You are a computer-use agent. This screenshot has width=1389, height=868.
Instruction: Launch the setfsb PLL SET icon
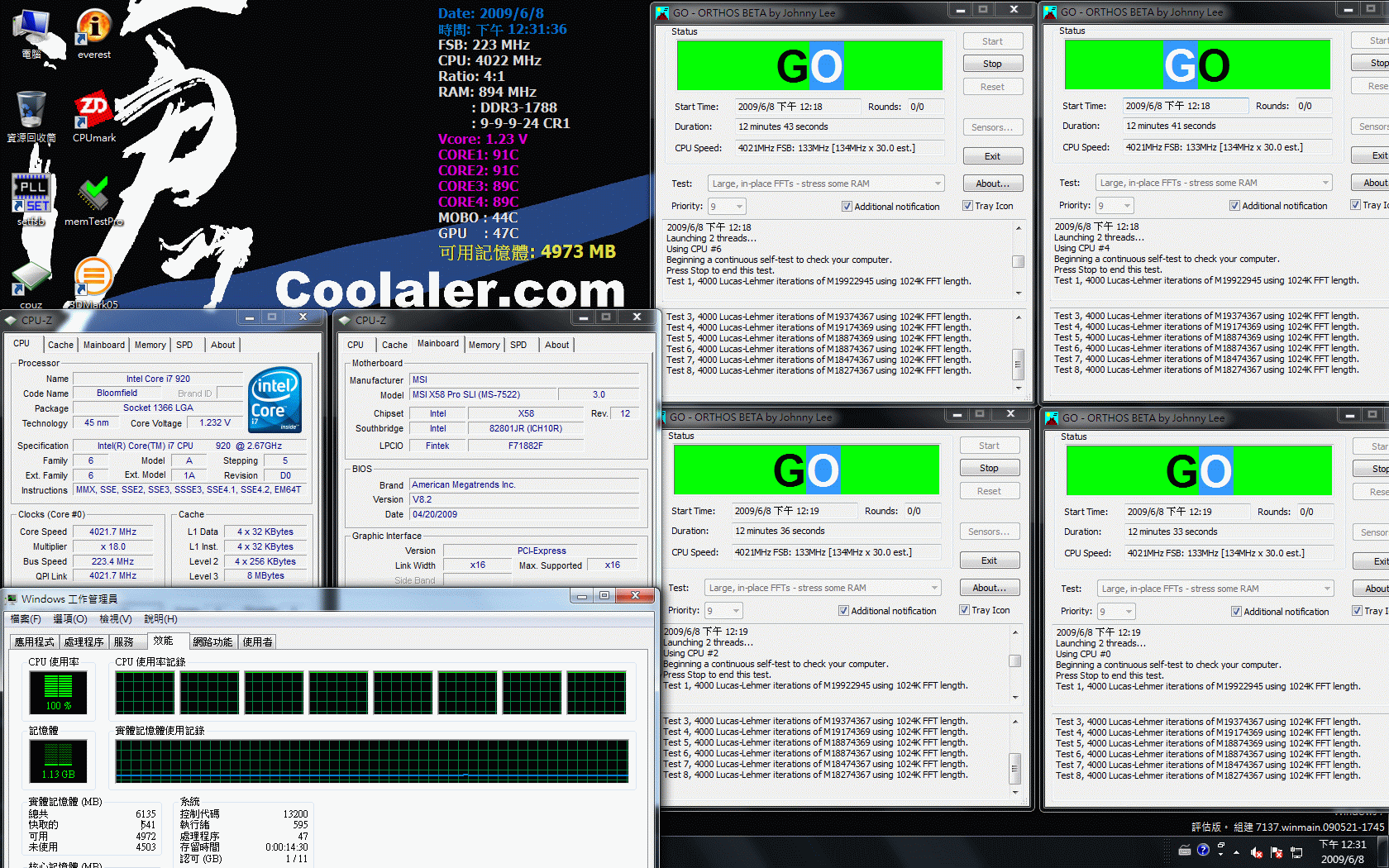[x=31, y=199]
